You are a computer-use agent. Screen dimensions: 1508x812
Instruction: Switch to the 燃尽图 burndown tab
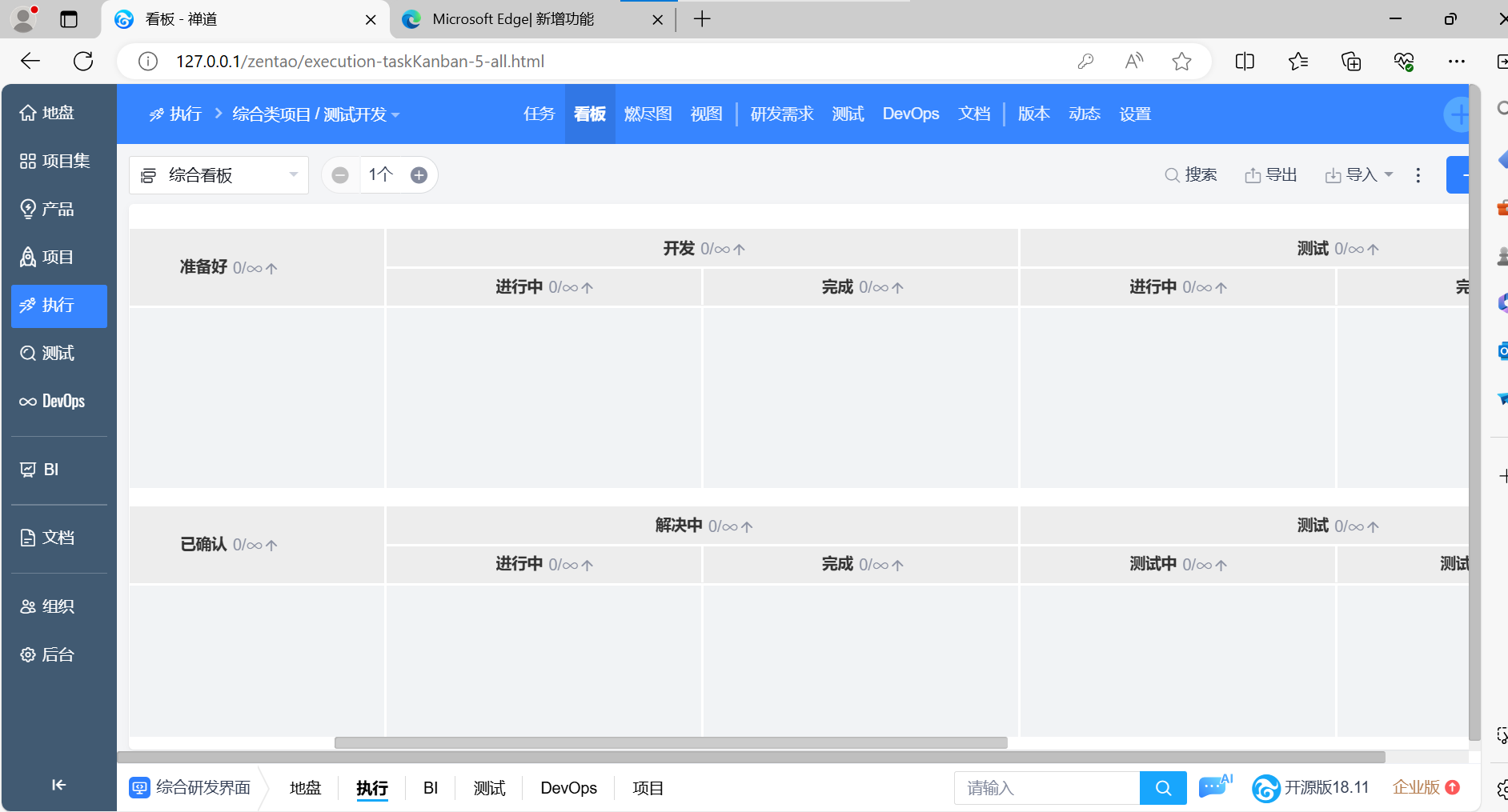click(648, 114)
